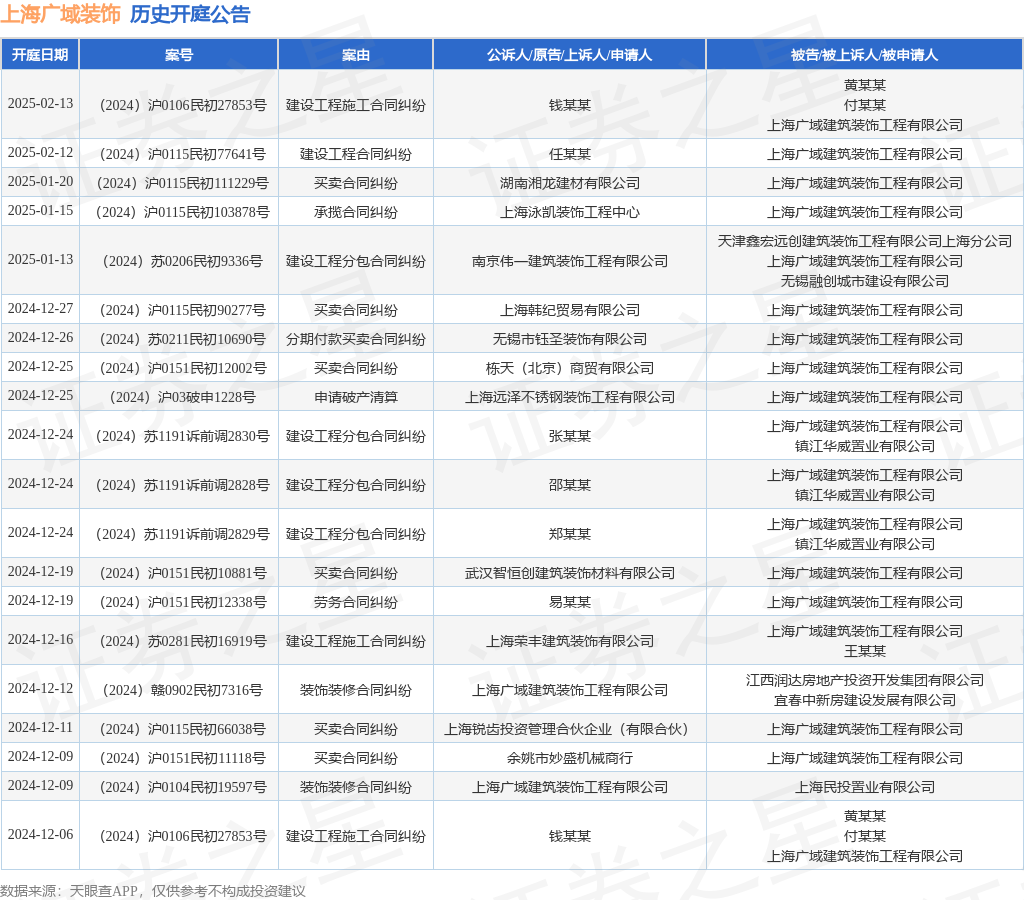The height and width of the screenshot is (900, 1024).
Task: Select the date cell 2024-12-11
Action: (40, 728)
